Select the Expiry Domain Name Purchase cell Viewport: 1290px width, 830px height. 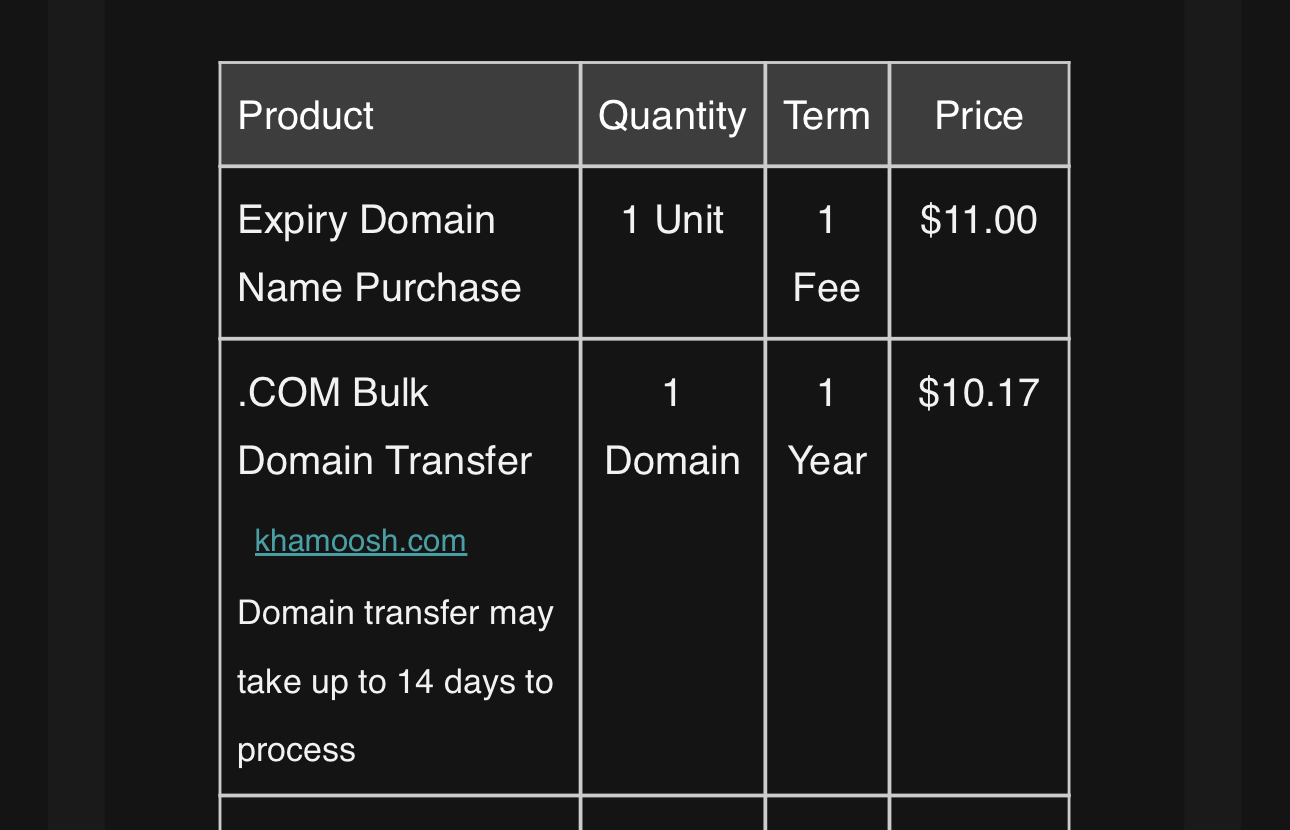coord(400,253)
